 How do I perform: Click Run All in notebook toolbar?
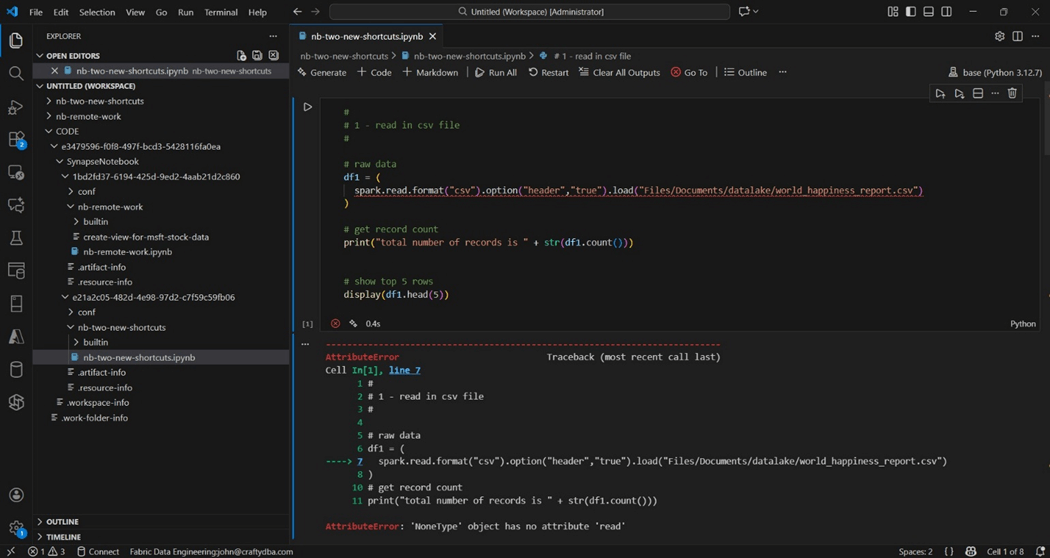tap(495, 72)
